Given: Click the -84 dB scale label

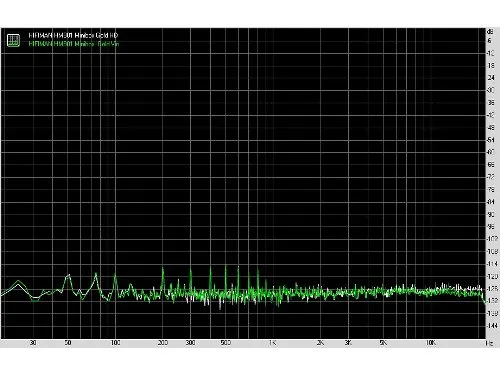Looking at the screenshot, I should 491,202.
